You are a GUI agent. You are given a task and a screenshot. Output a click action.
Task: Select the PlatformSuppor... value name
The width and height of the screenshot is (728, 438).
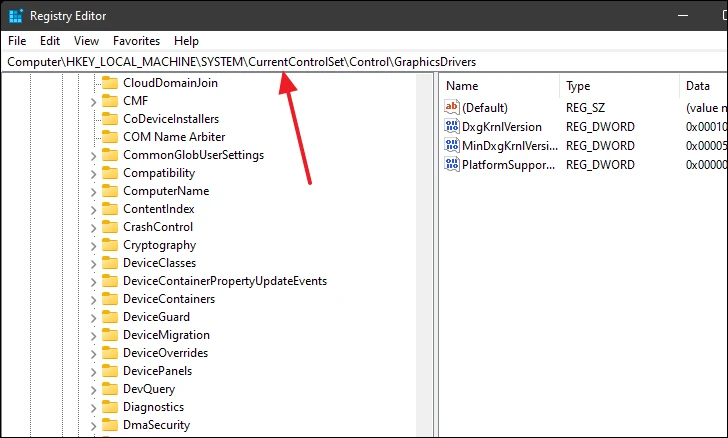click(x=508, y=165)
